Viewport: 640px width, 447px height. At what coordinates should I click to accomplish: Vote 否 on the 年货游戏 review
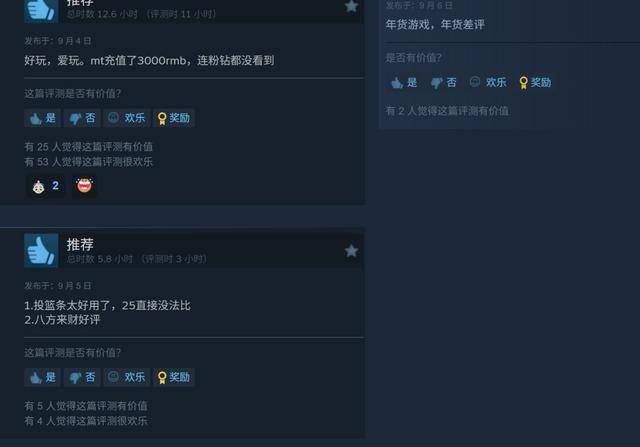point(444,82)
